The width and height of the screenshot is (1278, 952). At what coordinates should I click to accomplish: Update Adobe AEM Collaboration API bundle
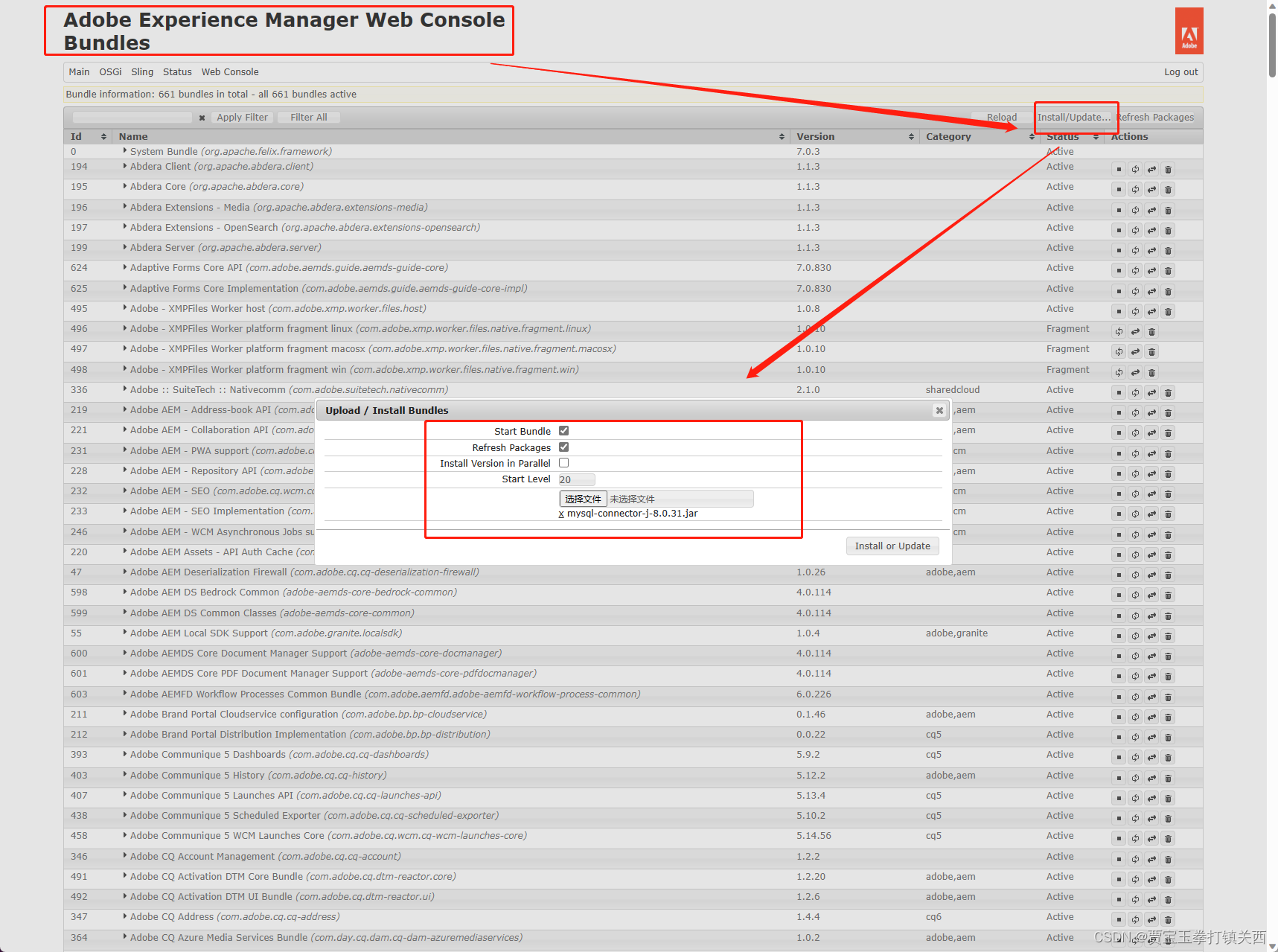tap(1151, 433)
